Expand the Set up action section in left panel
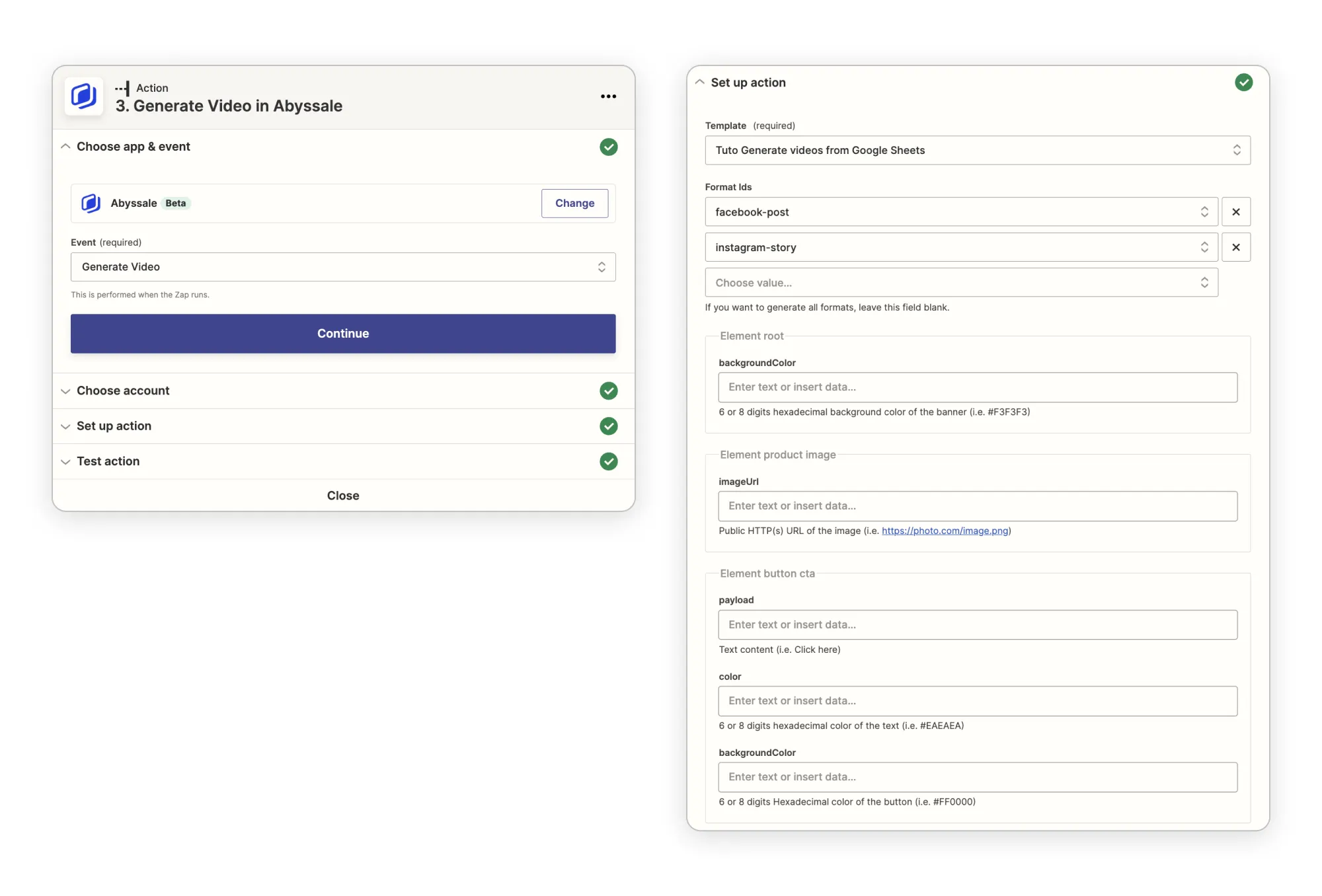The width and height of the screenshot is (1322, 896). (65, 426)
